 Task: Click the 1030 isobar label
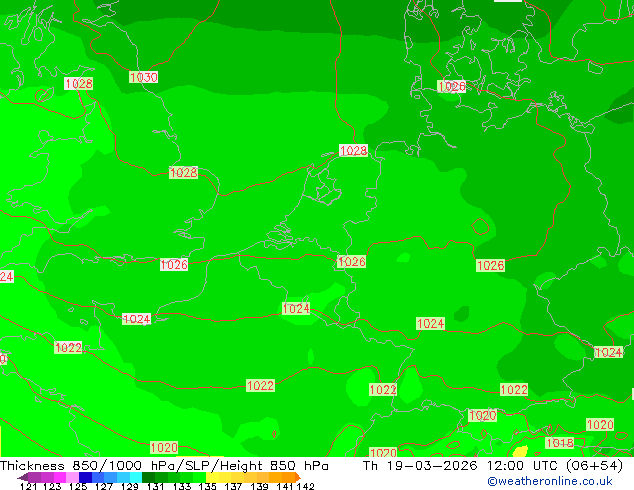144,77
